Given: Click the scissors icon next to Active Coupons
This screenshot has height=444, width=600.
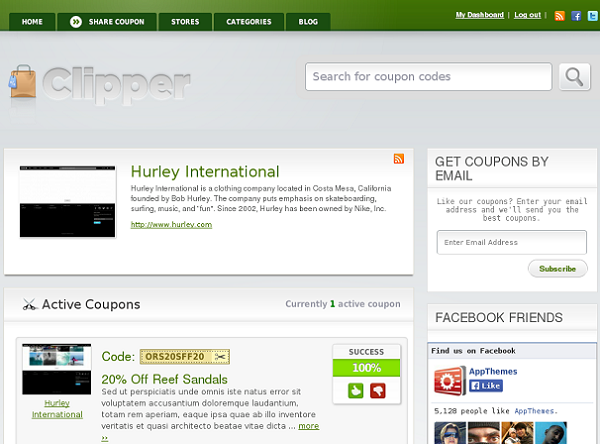Looking at the screenshot, I should [29, 304].
